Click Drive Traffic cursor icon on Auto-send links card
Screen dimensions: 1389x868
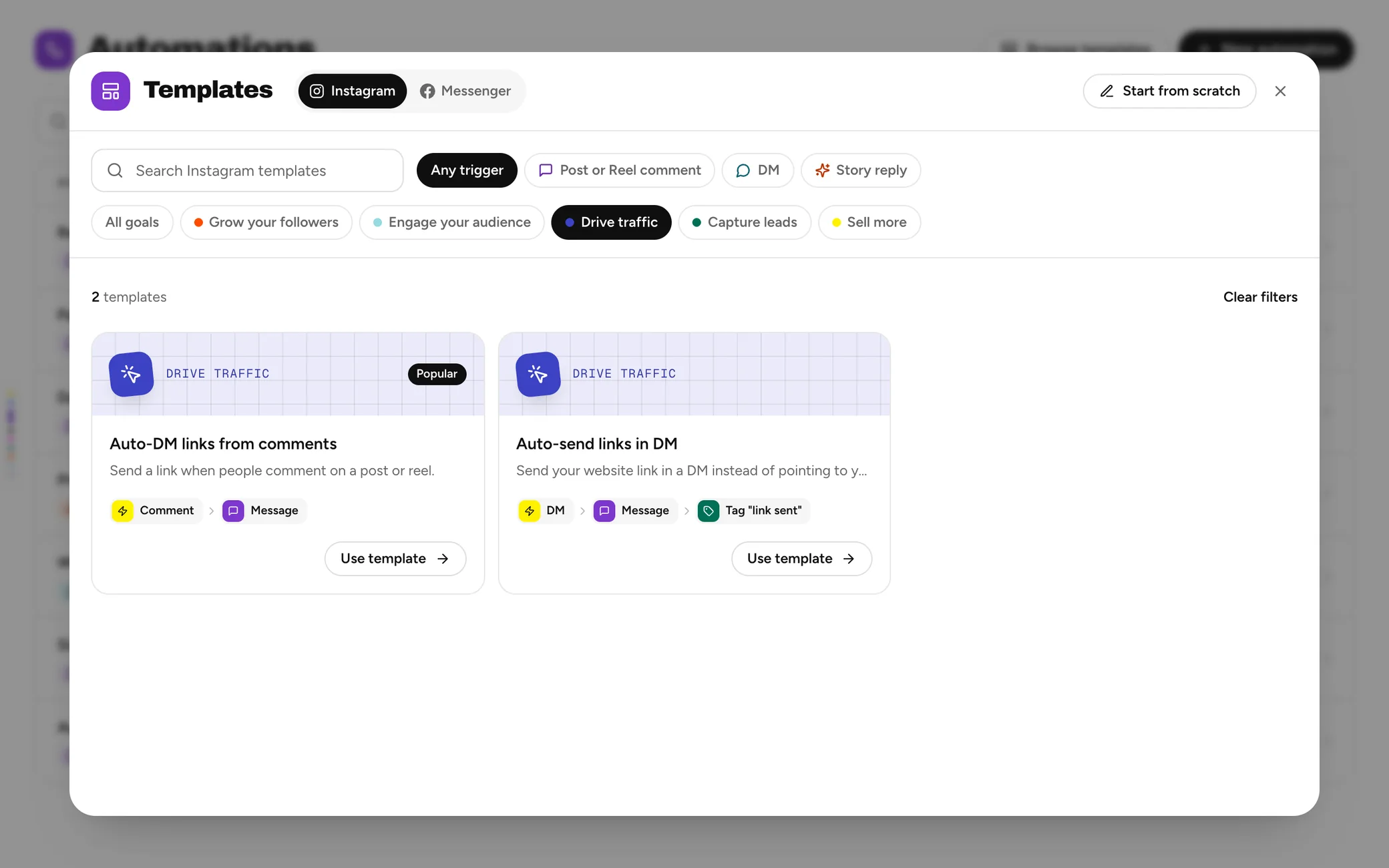538,374
